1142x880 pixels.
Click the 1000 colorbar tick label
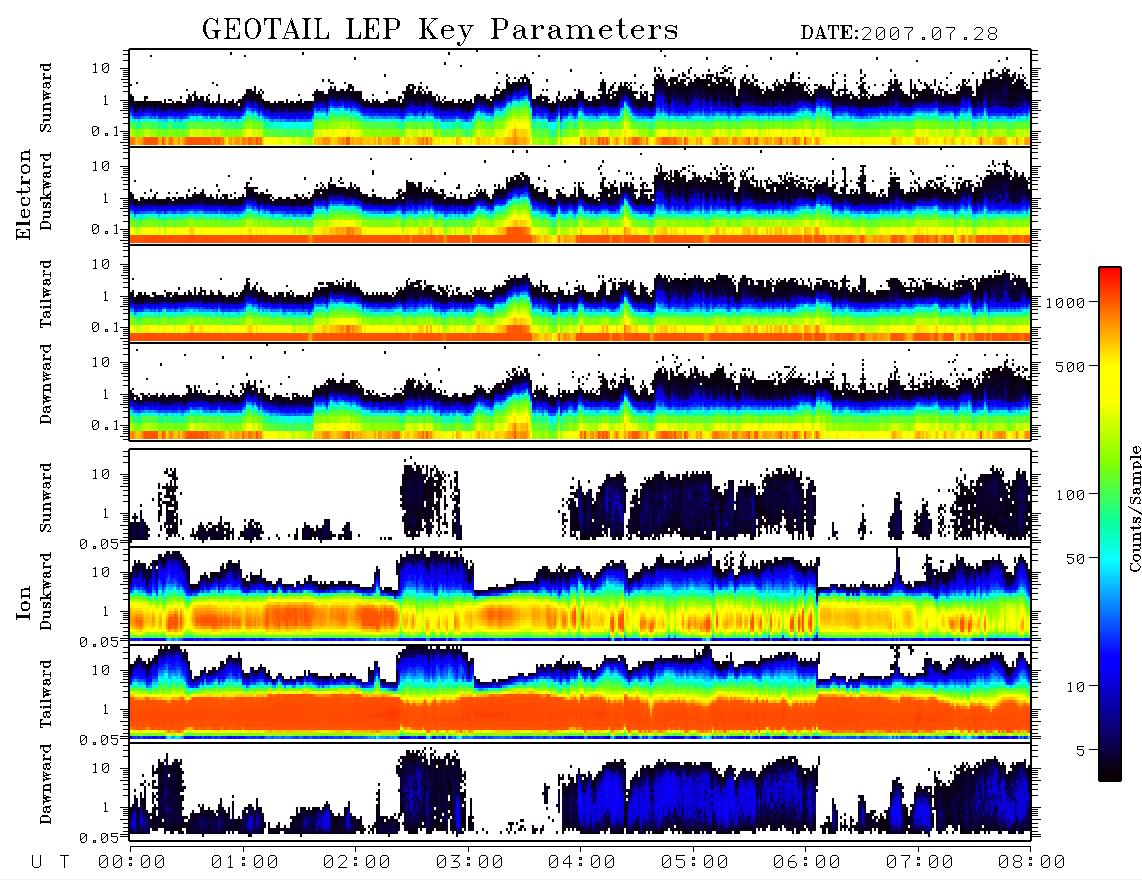pos(1066,303)
